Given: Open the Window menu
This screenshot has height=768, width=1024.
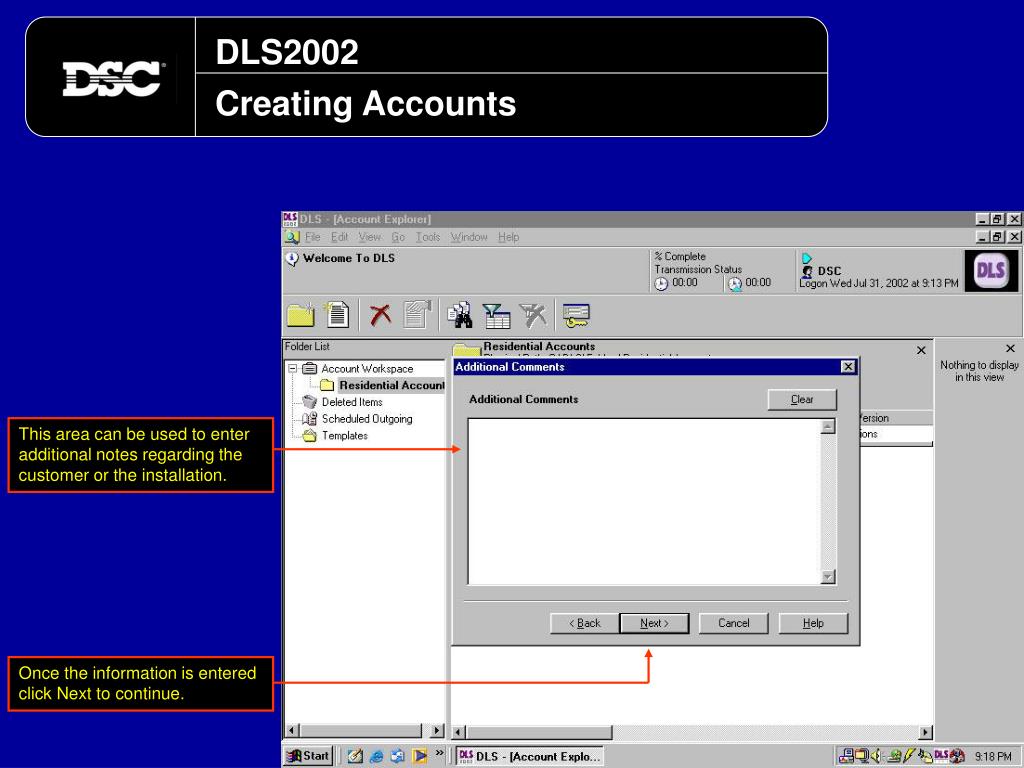Looking at the screenshot, I should coord(469,237).
